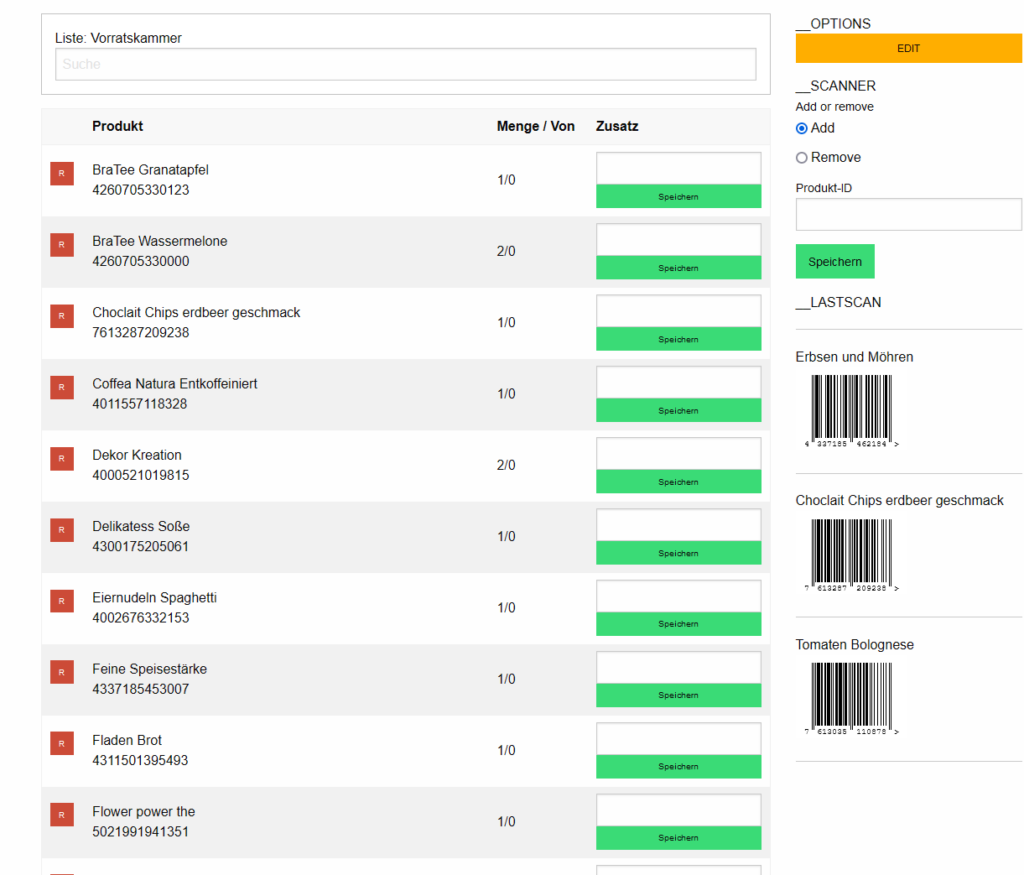The image size is (1024, 875).
Task: Click R icon beside Fladen Brot
Action: coord(62,743)
